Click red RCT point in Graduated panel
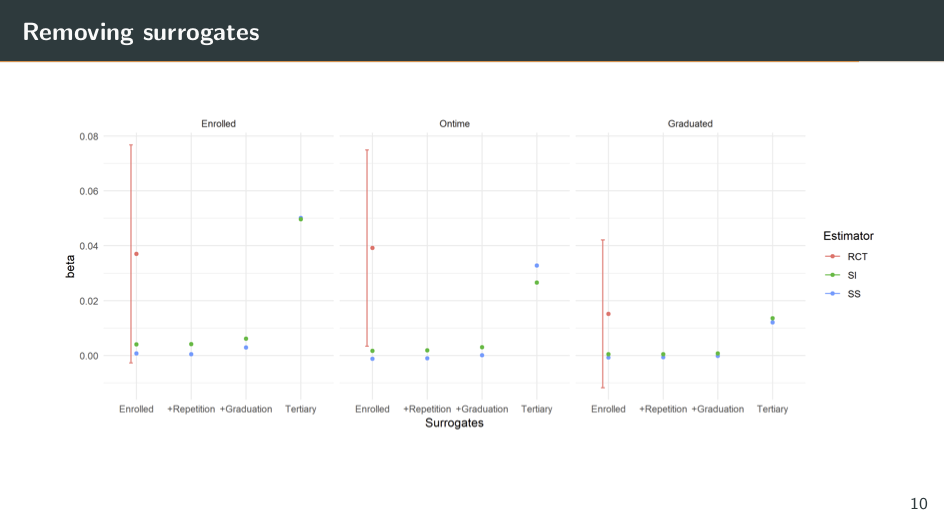This screenshot has width=944, height=531. pyautogui.click(x=608, y=314)
